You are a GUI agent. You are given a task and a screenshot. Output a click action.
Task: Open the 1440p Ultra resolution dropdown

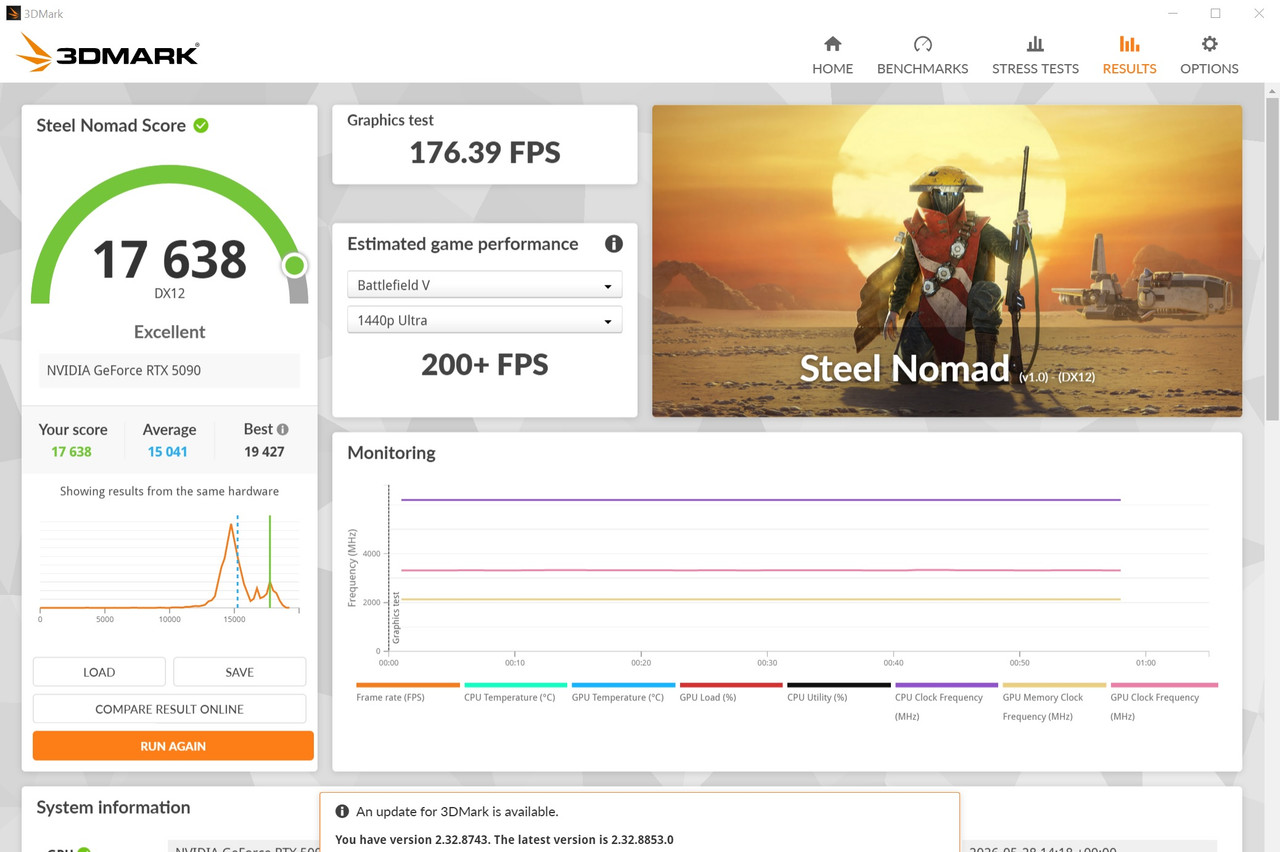click(484, 321)
